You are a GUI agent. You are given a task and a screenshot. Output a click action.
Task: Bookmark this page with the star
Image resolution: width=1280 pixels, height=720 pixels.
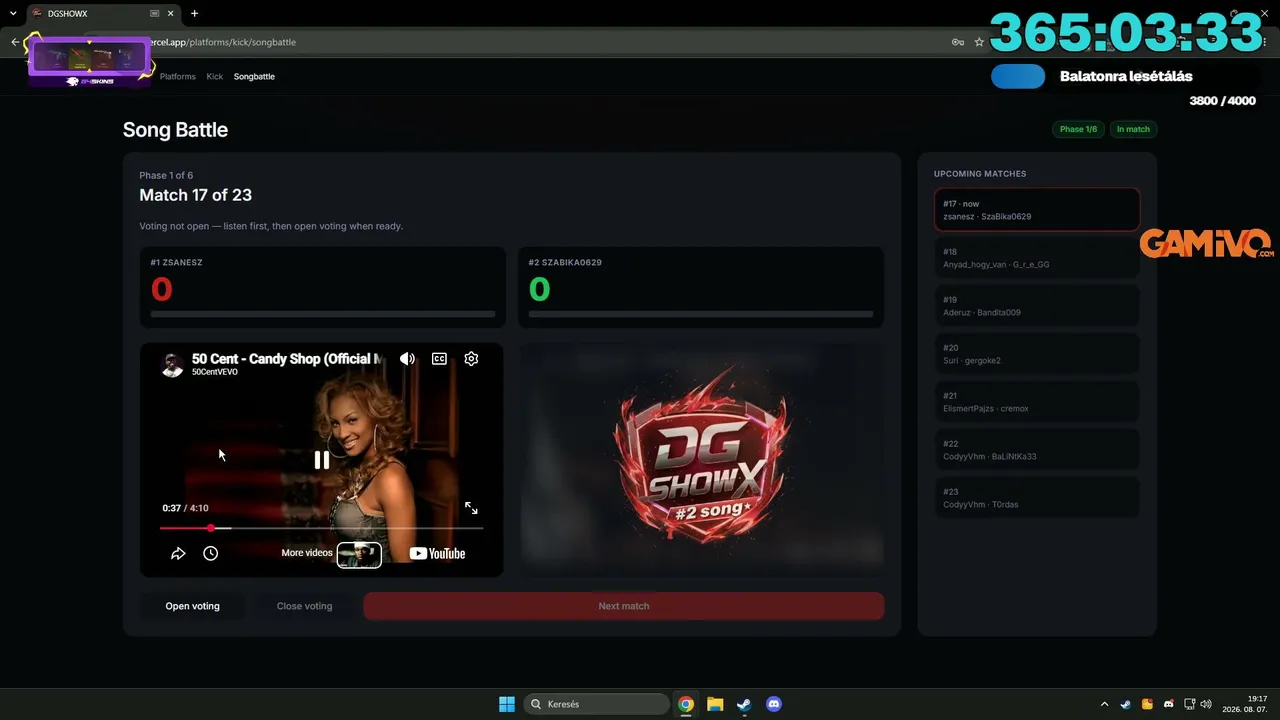coord(979,42)
